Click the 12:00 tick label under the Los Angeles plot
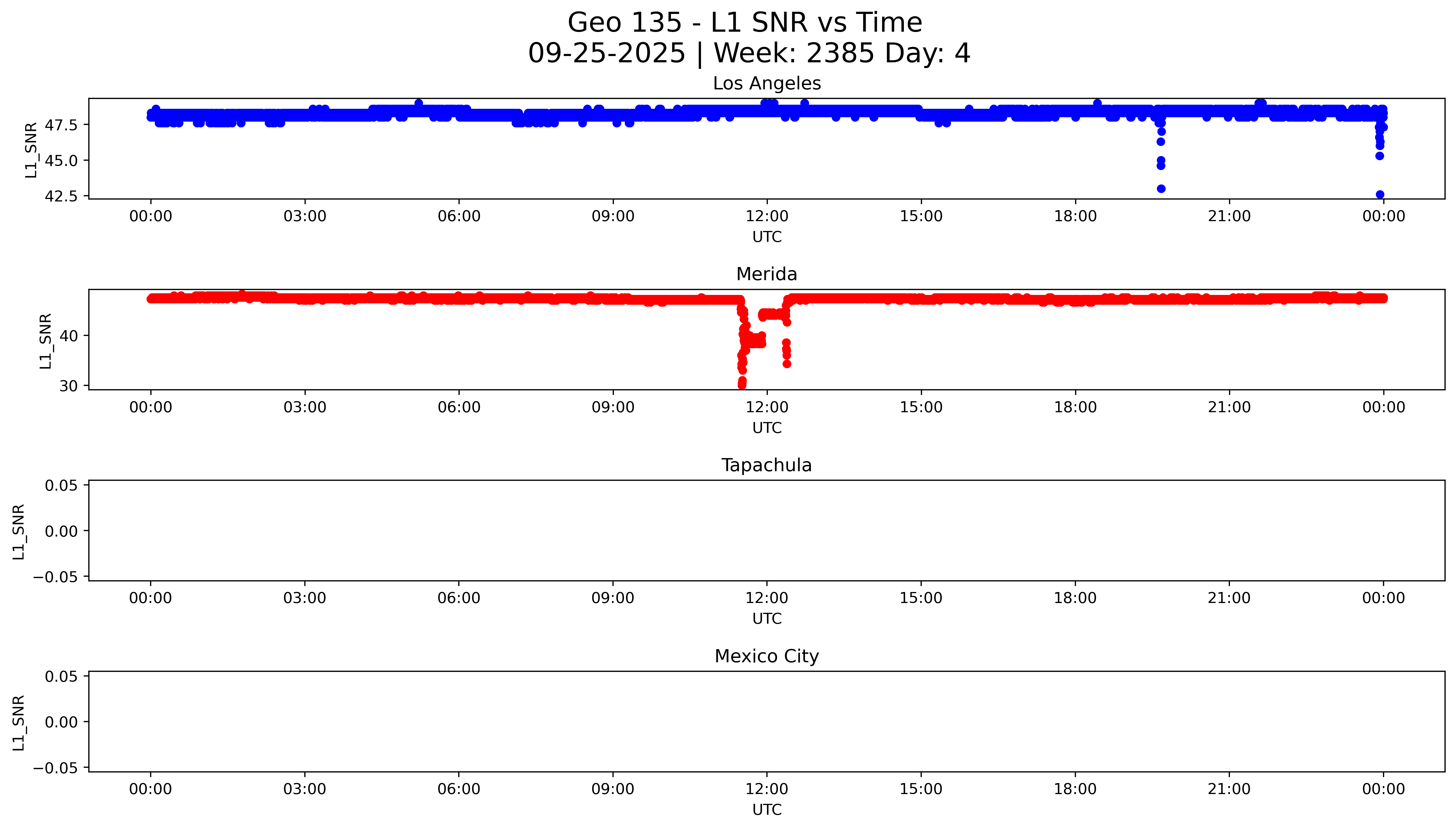 [766, 216]
